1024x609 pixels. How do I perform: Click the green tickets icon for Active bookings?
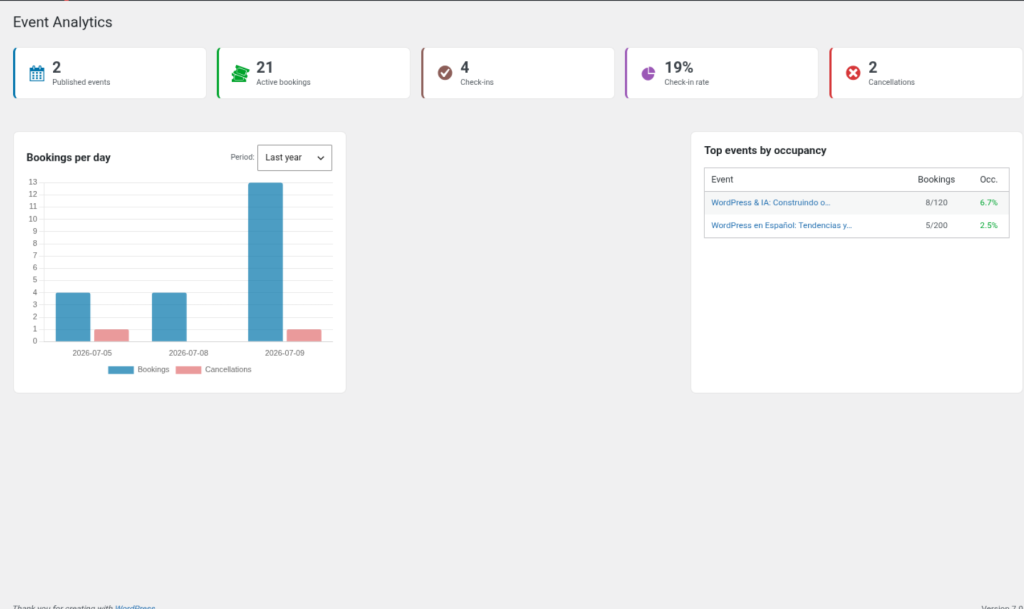(x=240, y=73)
